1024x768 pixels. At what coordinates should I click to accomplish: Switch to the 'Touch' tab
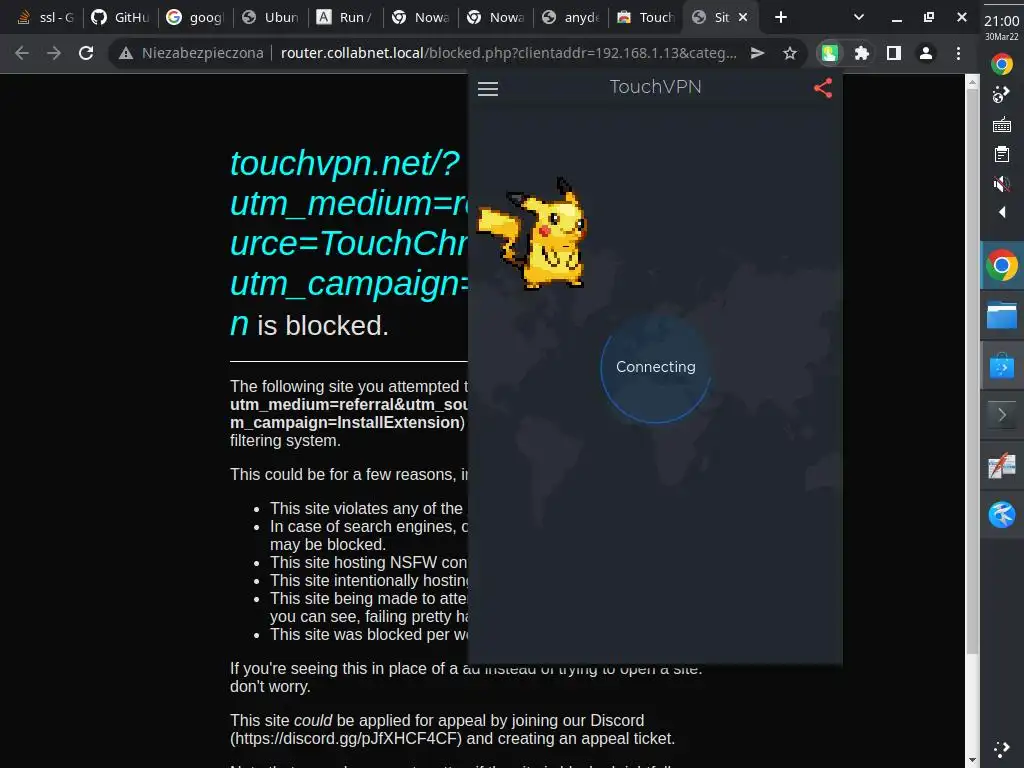click(x=646, y=17)
